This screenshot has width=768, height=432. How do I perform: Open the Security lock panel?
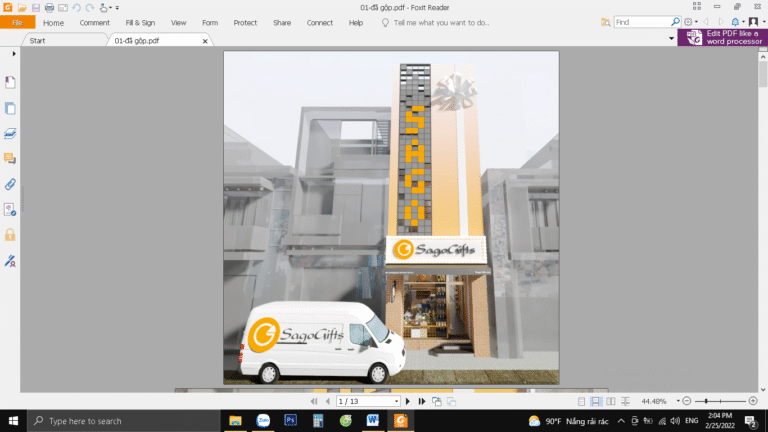click(x=10, y=235)
